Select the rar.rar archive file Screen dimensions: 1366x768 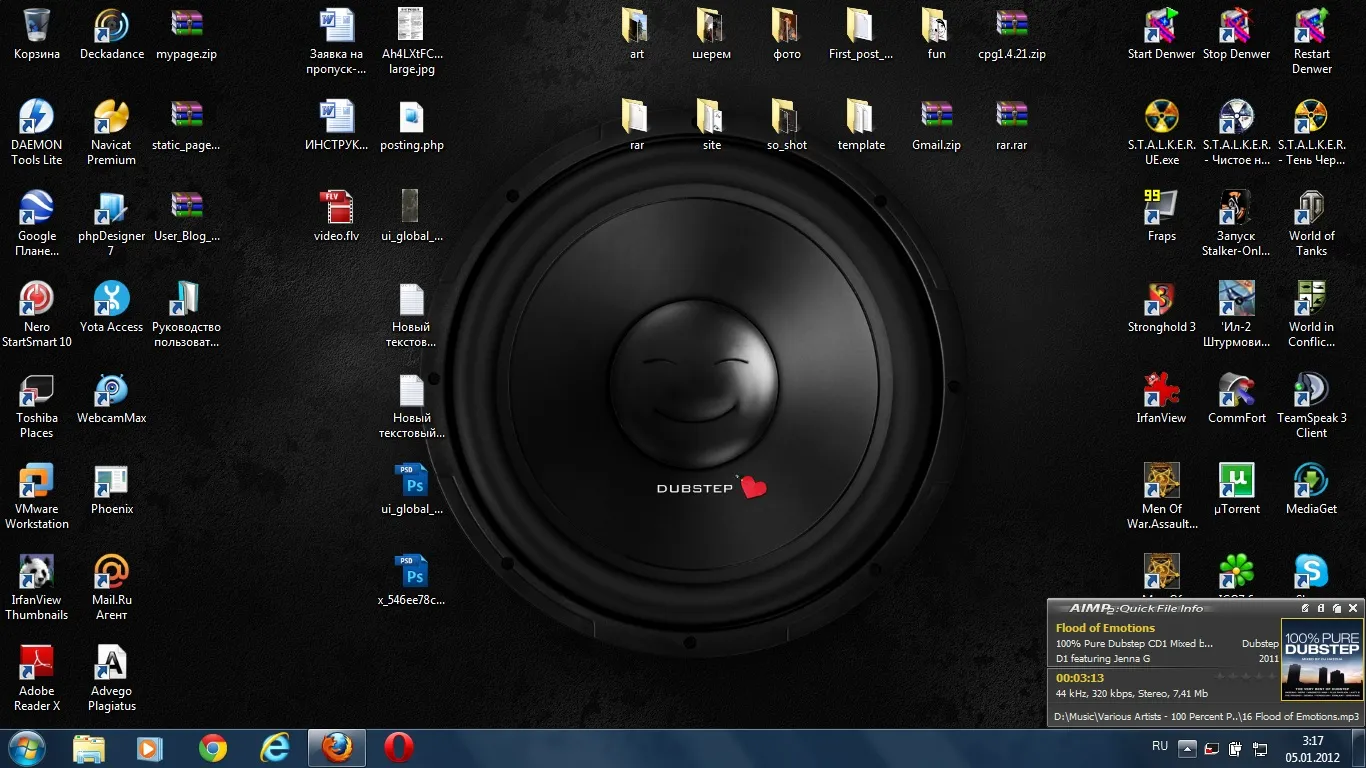click(x=1011, y=125)
